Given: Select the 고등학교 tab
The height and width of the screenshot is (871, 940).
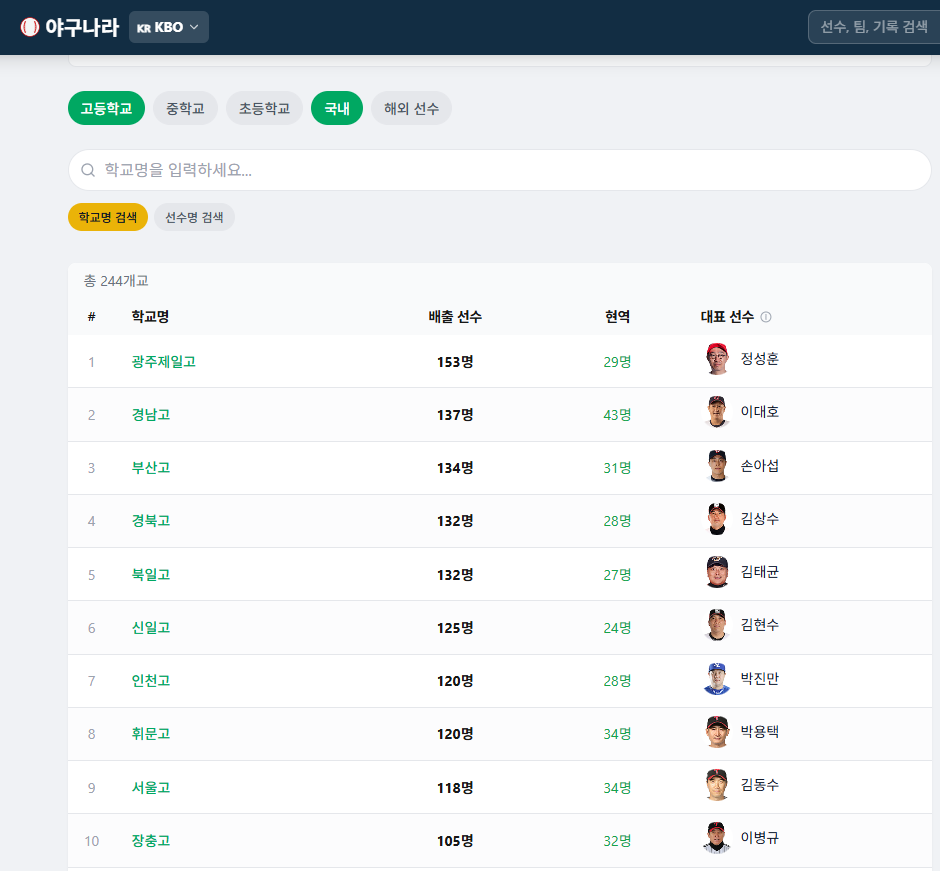Looking at the screenshot, I should click(x=106, y=109).
